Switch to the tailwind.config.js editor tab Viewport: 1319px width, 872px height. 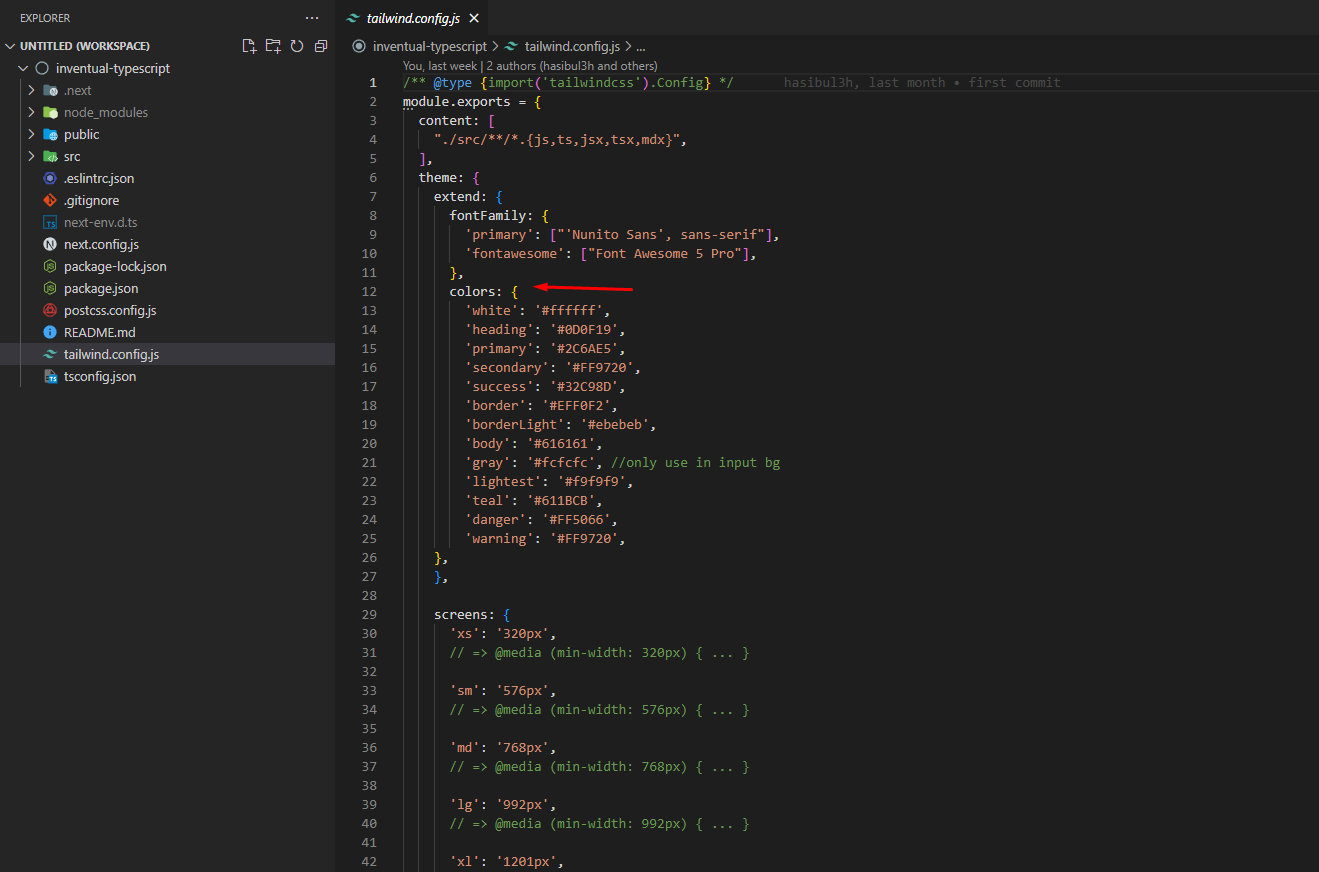click(x=413, y=18)
